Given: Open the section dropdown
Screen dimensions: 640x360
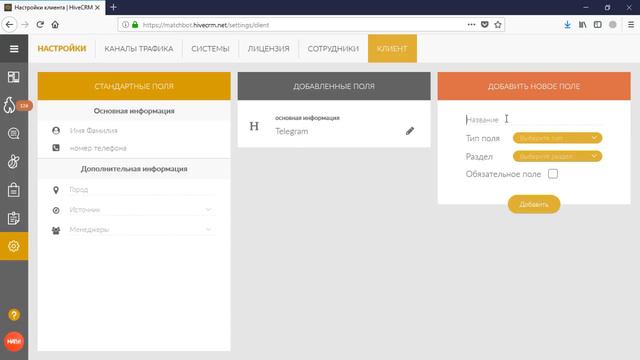Looking at the screenshot, I should [557, 156].
